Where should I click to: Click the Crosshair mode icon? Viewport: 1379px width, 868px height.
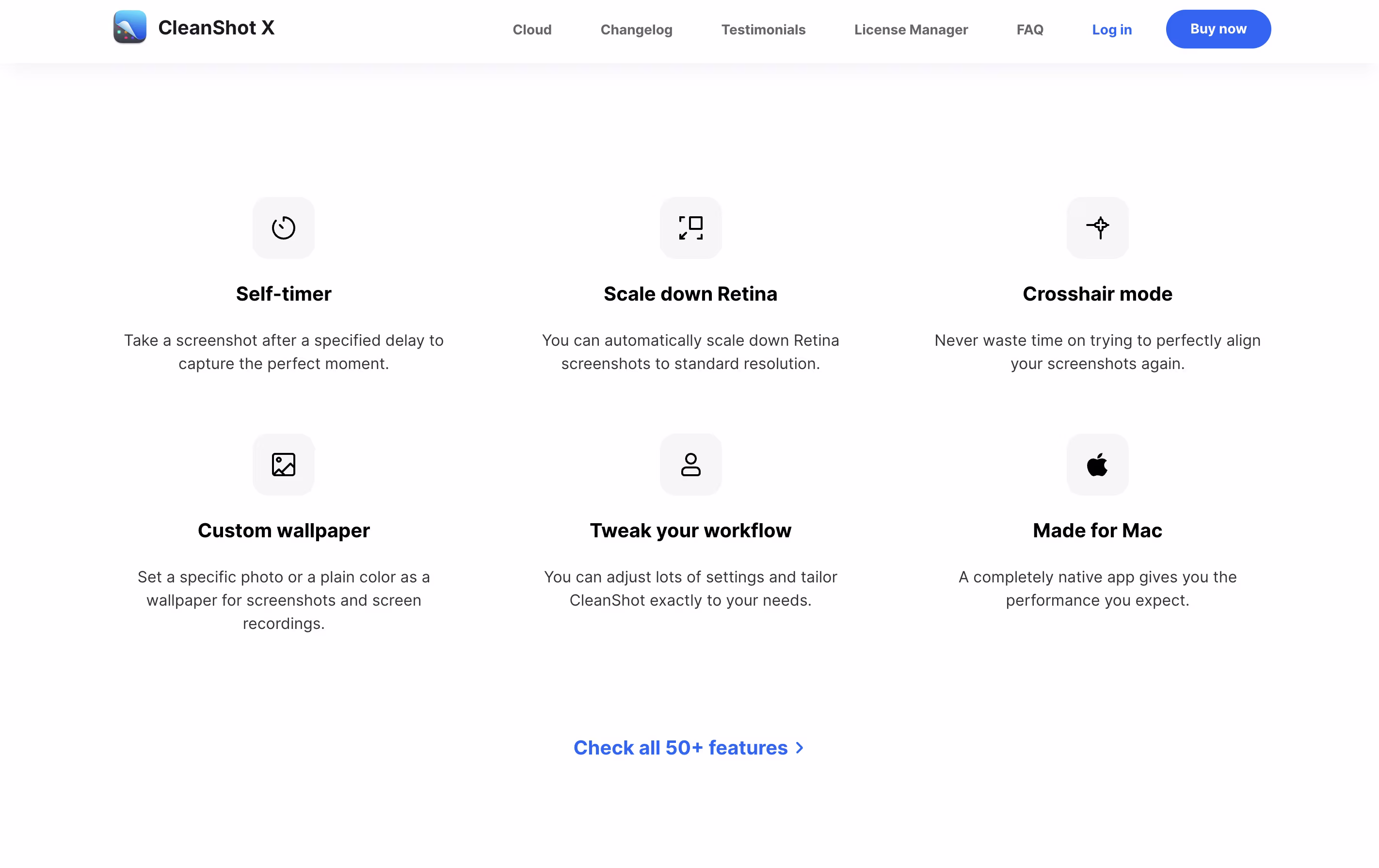click(x=1097, y=228)
